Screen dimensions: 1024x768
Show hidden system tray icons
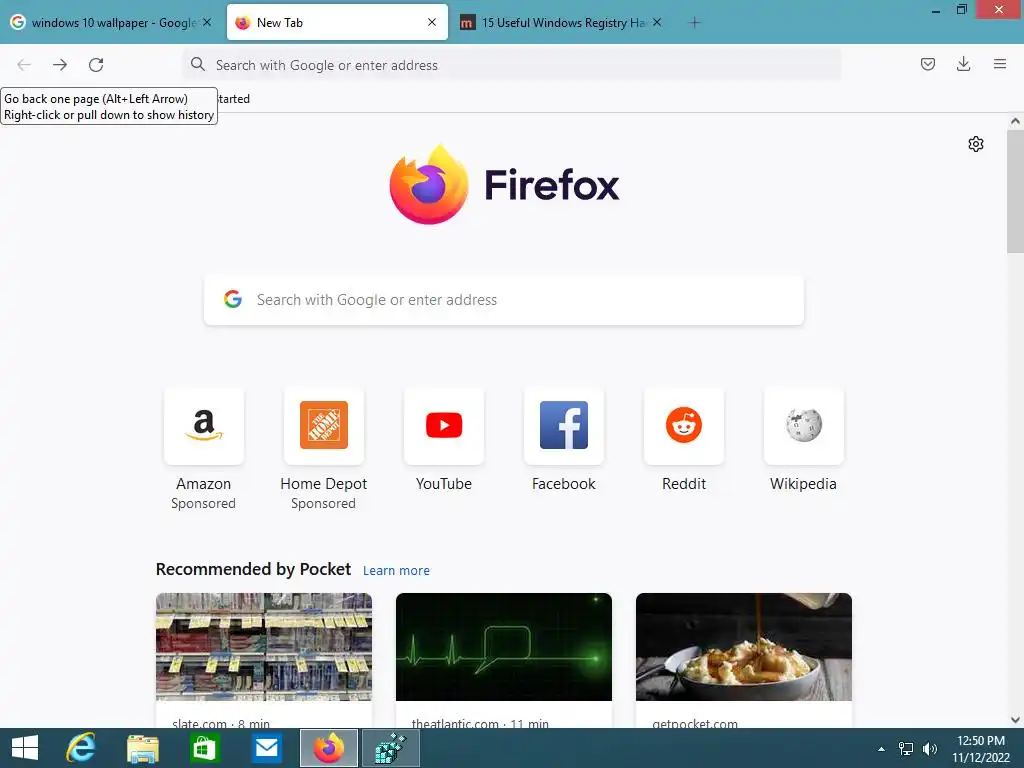(881, 749)
